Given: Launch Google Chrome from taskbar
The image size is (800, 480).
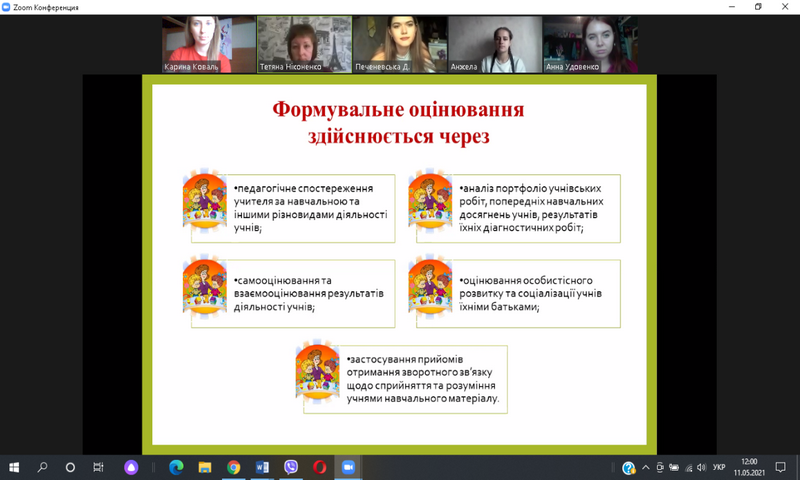Looking at the screenshot, I should (x=234, y=467).
